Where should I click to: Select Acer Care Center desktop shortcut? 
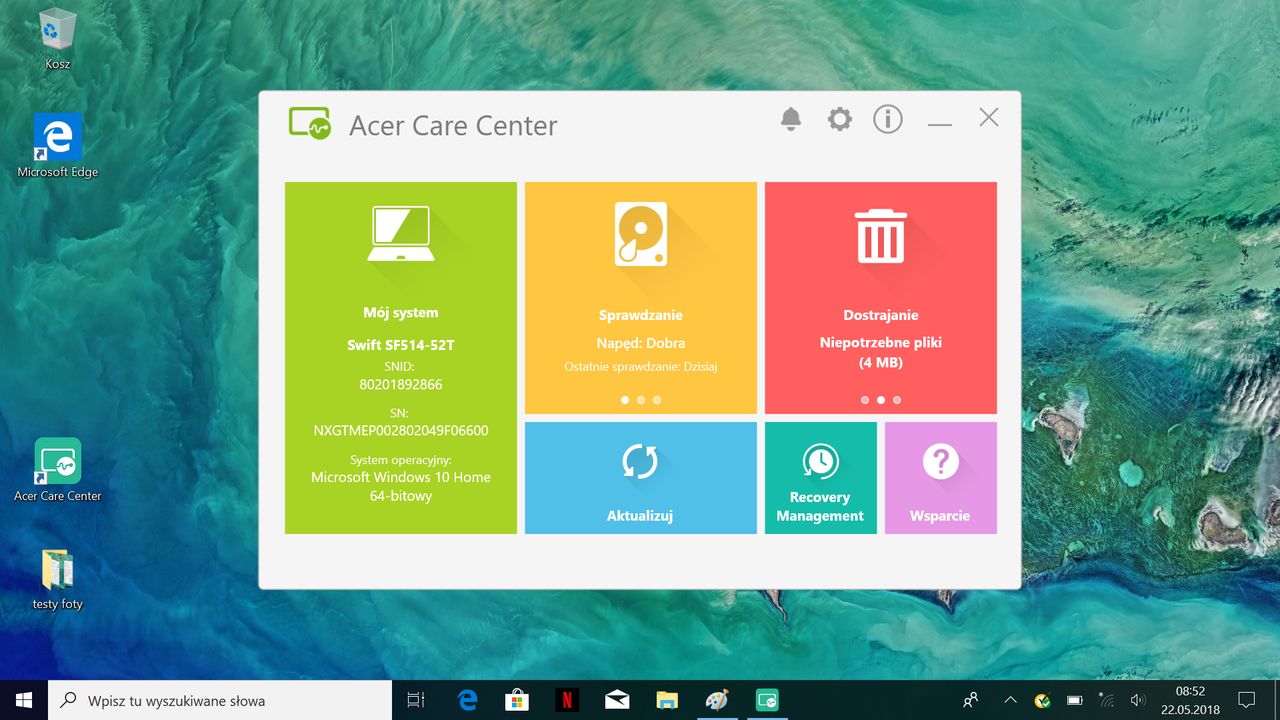(x=58, y=469)
